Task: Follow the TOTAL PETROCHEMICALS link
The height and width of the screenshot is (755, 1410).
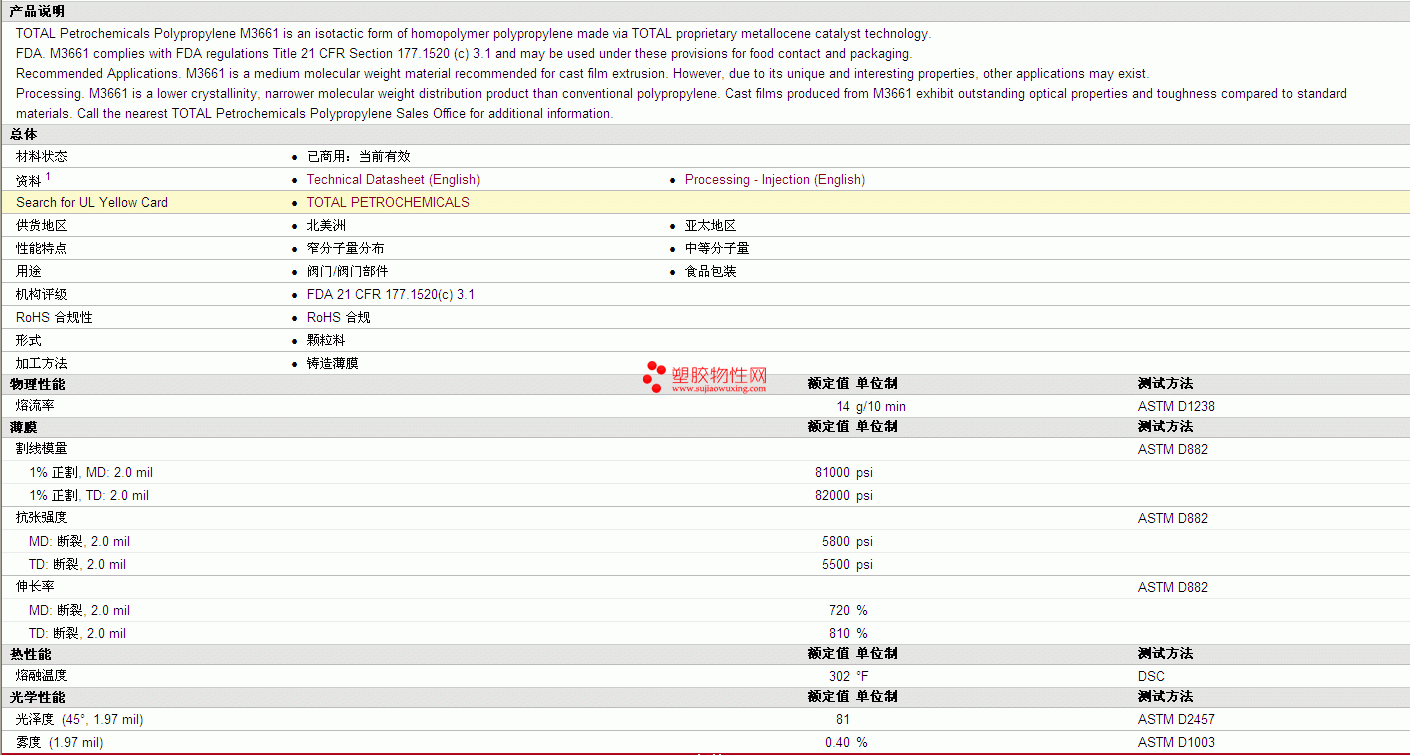Action: click(x=388, y=202)
